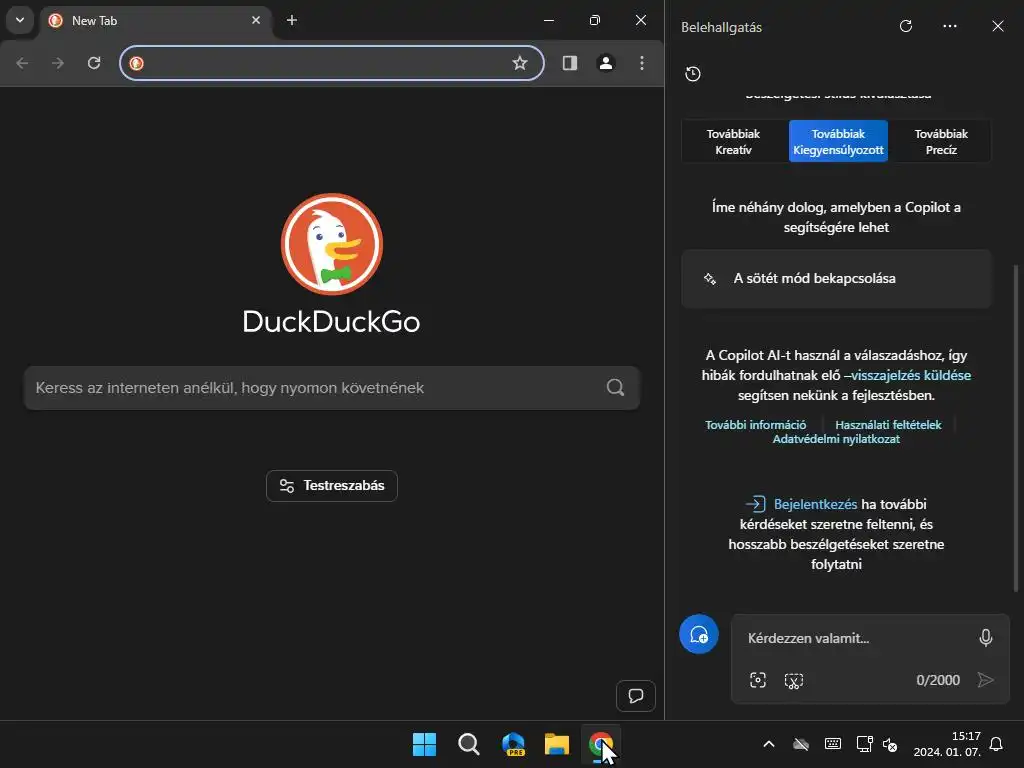
Task: Open the browser three-dot menu
Action: pyautogui.click(x=642, y=63)
